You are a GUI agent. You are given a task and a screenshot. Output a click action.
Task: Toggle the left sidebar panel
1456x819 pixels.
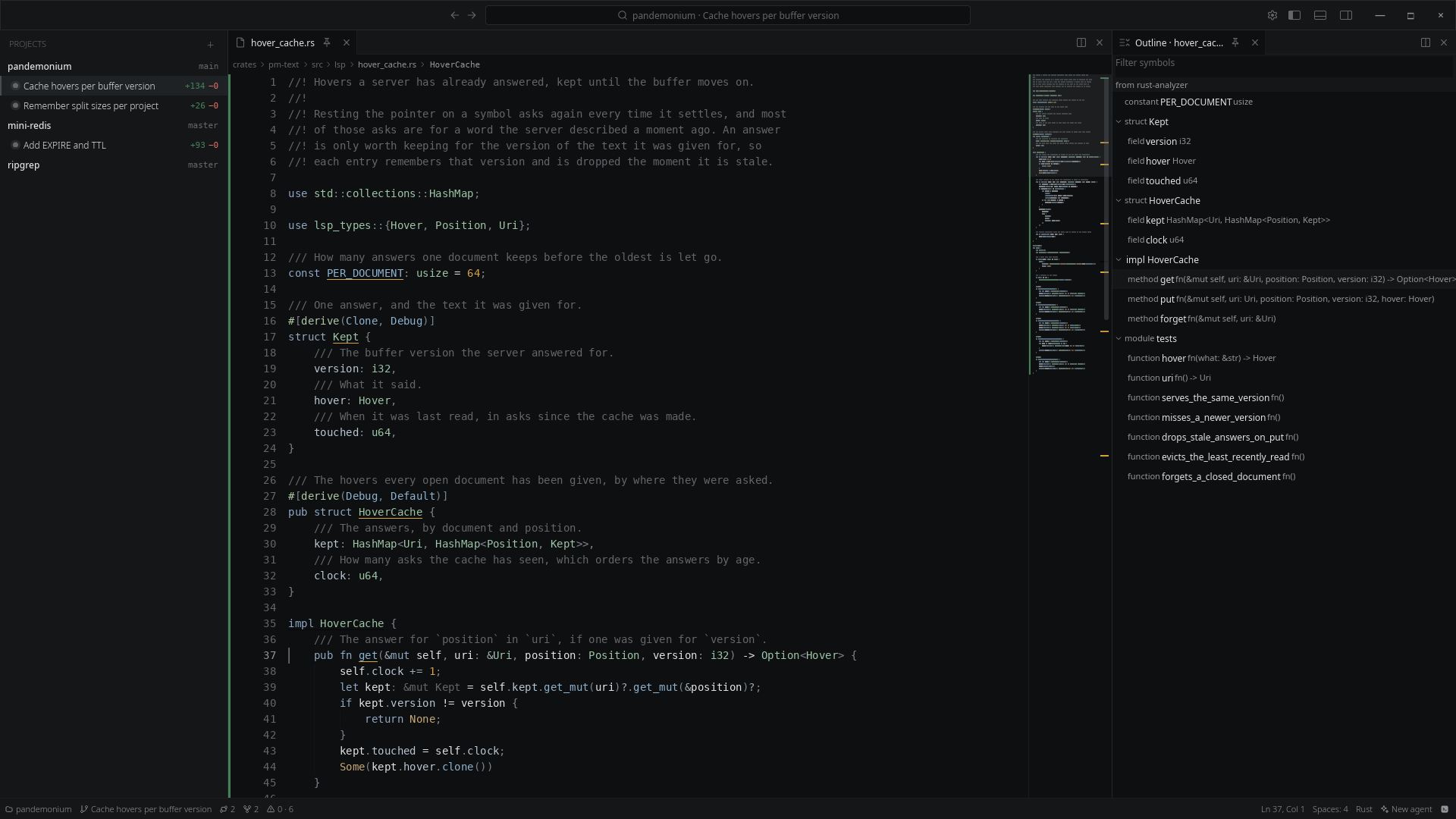[1294, 15]
